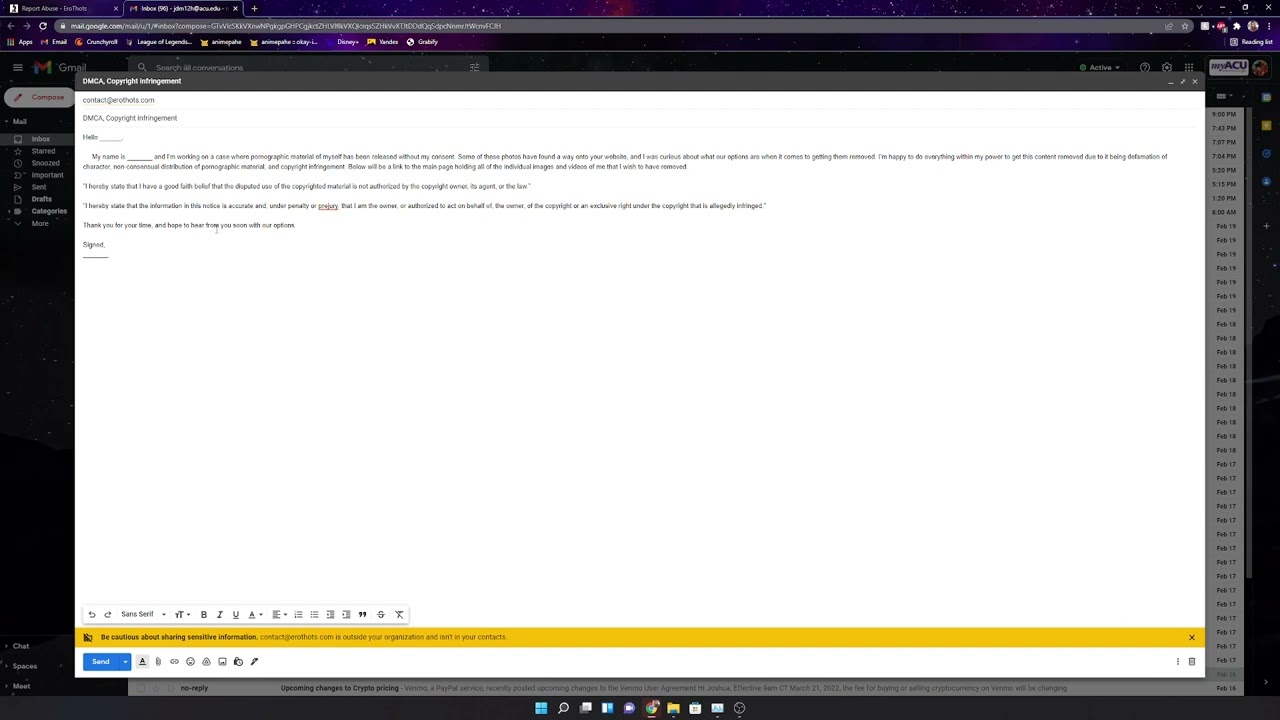Click the Indent less icon

[x=330, y=615]
